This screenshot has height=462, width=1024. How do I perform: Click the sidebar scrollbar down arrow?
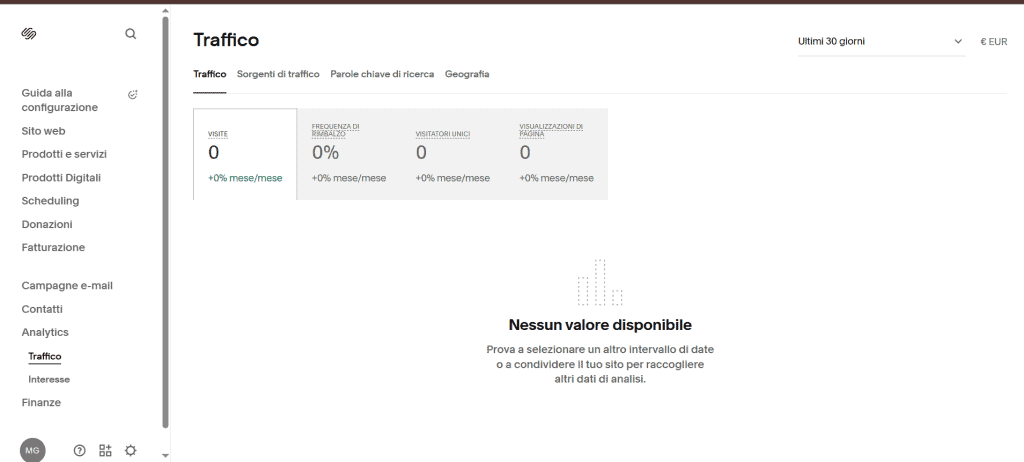tap(165, 455)
